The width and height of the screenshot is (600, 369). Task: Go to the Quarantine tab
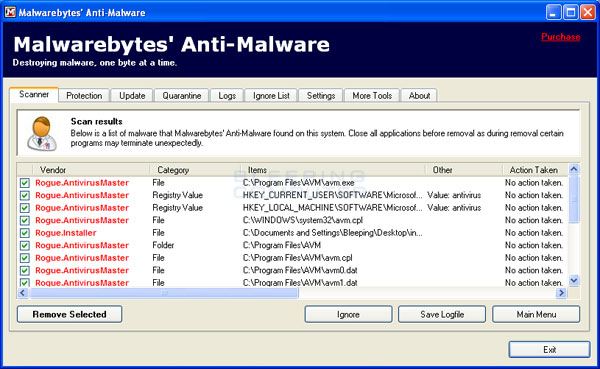pyautogui.click(x=182, y=96)
